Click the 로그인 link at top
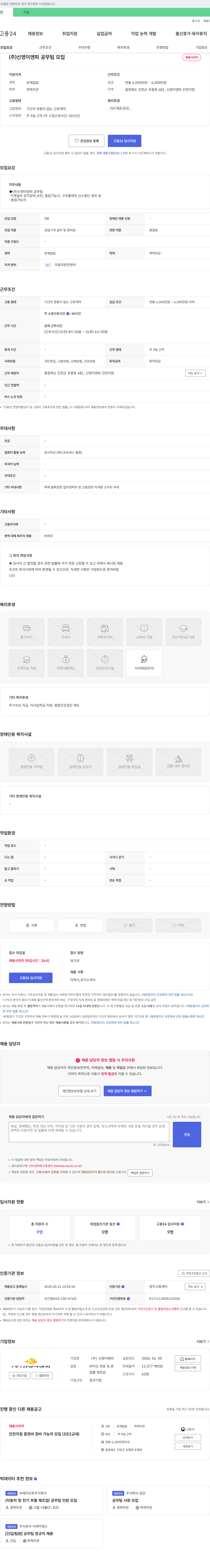This screenshot has height=1568, width=210. 196,21
